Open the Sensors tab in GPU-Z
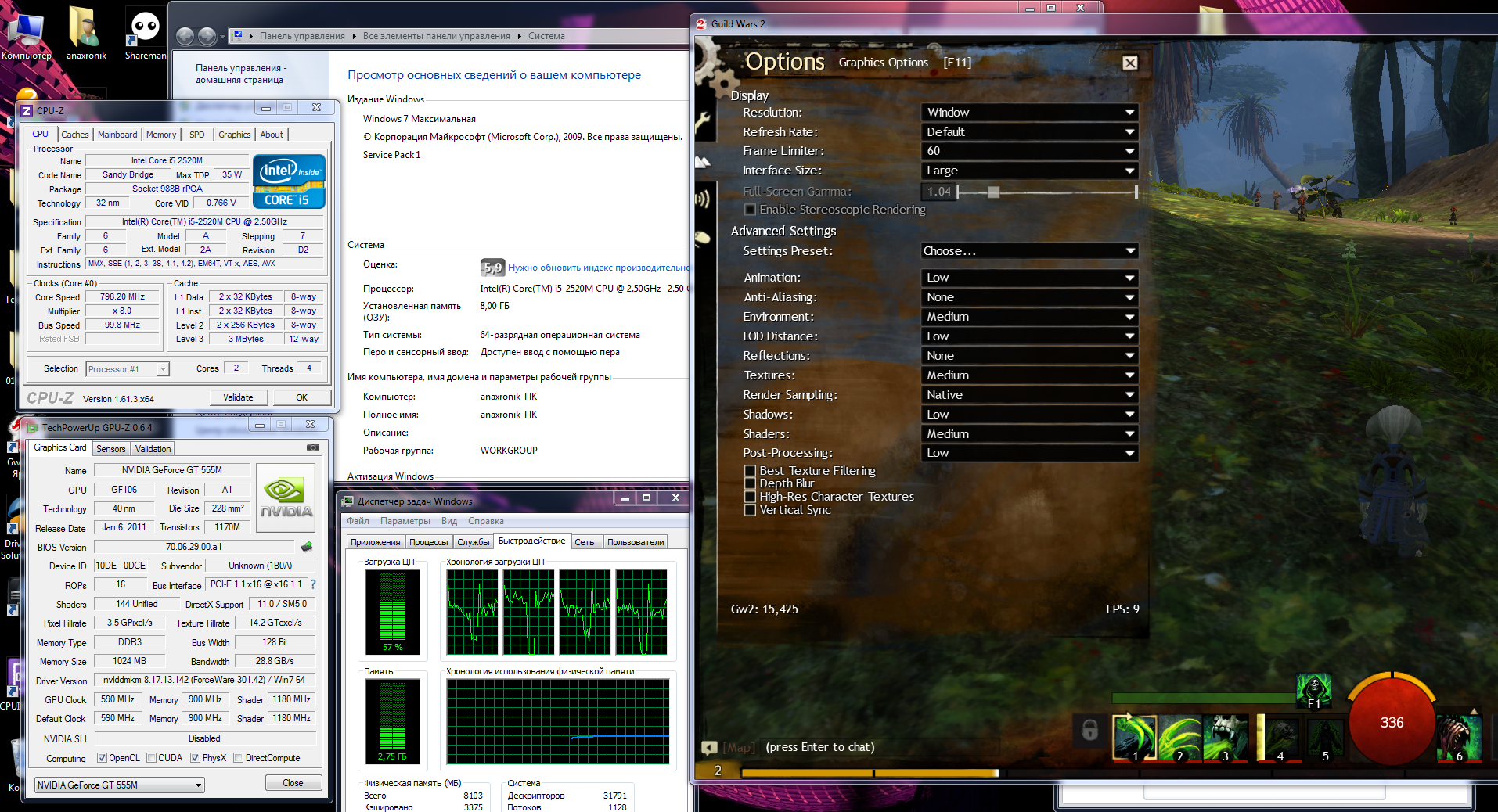The image size is (1498, 812). click(x=110, y=449)
